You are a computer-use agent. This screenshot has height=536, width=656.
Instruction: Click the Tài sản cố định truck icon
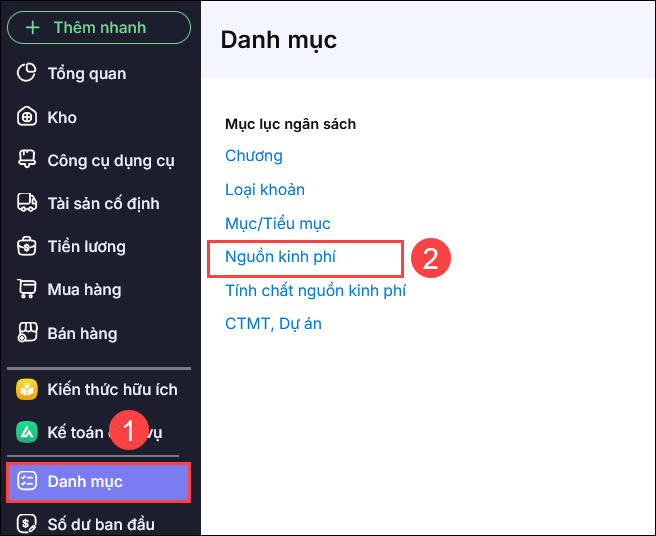click(27, 203)
